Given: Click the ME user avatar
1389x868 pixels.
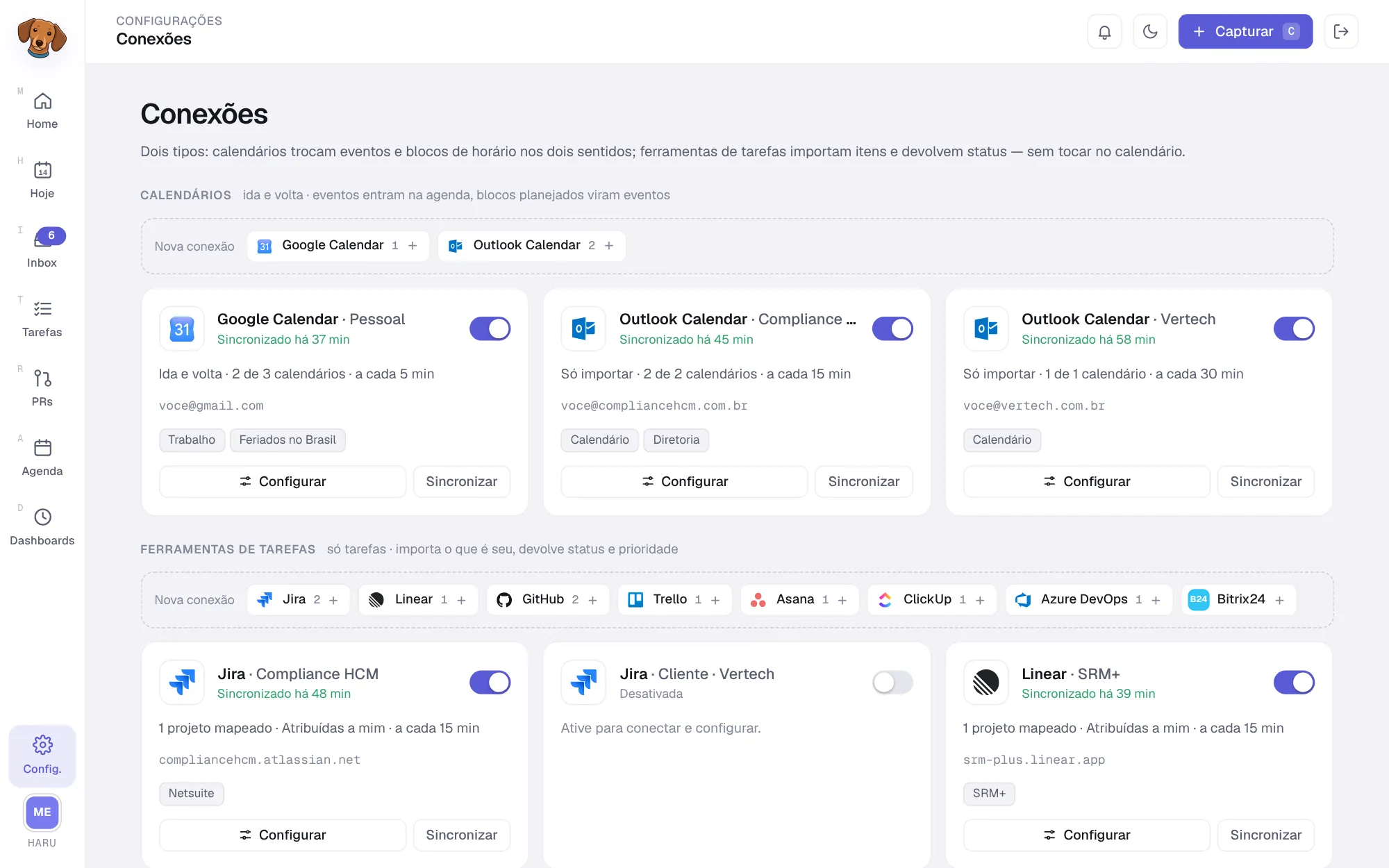Looking at the screenshot, I should click(x=42, y=812).
